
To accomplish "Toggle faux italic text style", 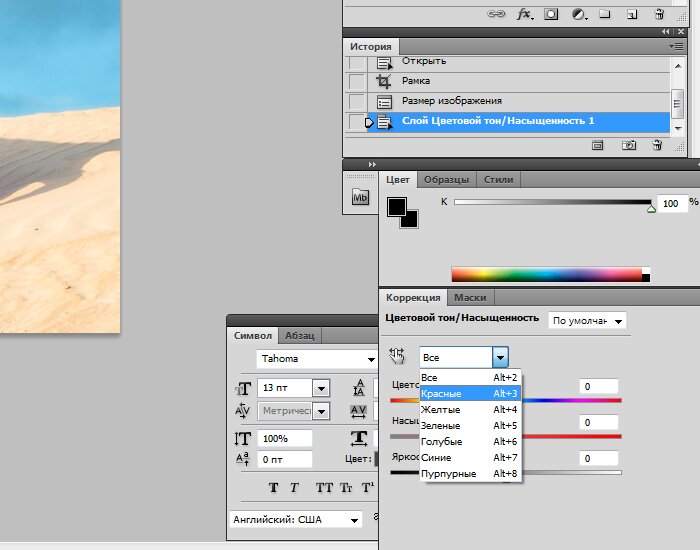I will point(295,488).
